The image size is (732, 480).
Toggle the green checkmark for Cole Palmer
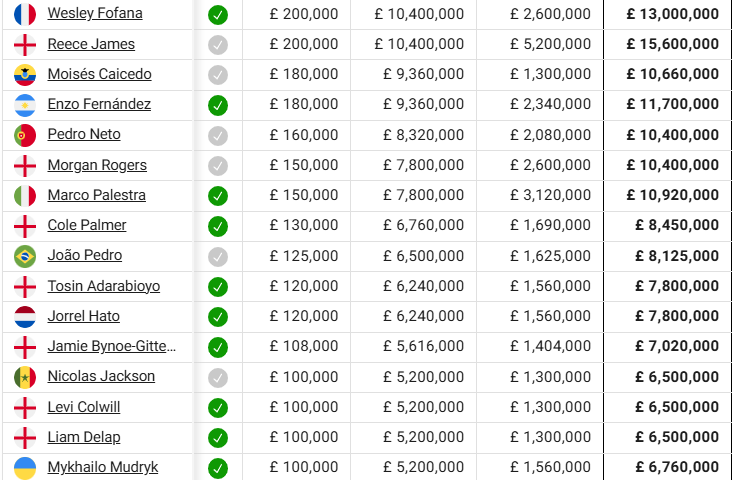click(218, 226)
